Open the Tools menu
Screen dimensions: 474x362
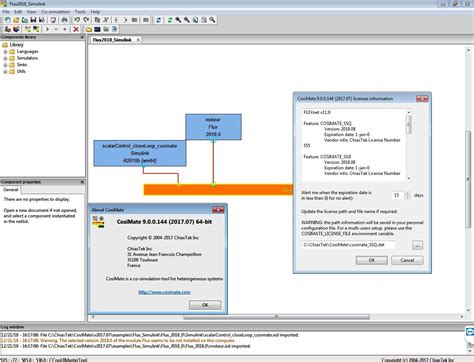click(x=80, y=12)
